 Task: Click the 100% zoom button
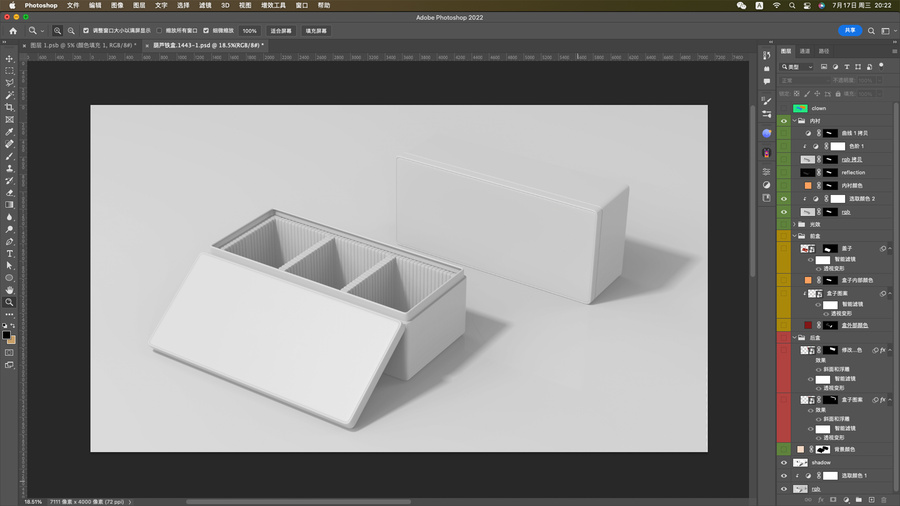(250, 31)
